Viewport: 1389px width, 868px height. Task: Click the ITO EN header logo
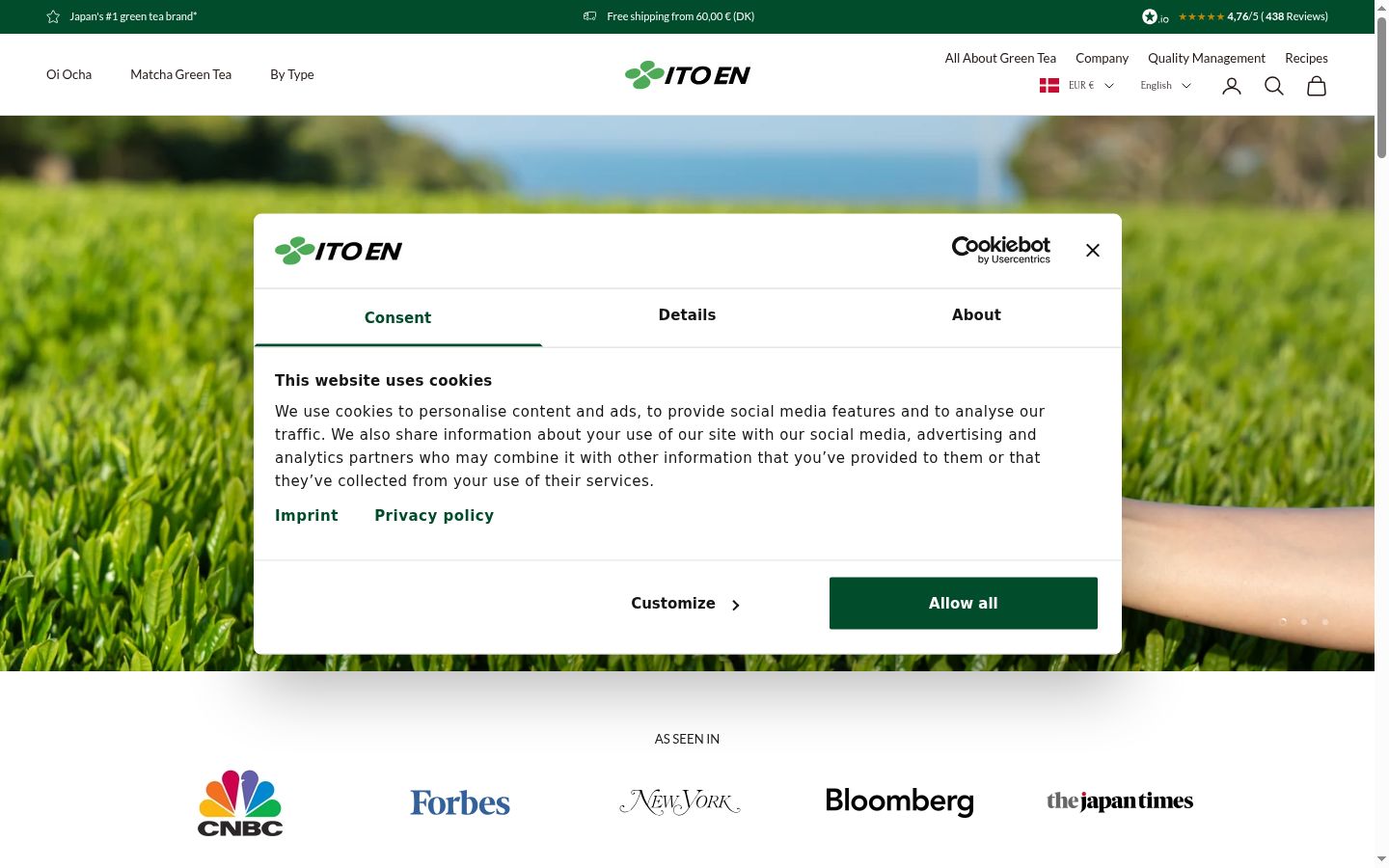(688, 74)
